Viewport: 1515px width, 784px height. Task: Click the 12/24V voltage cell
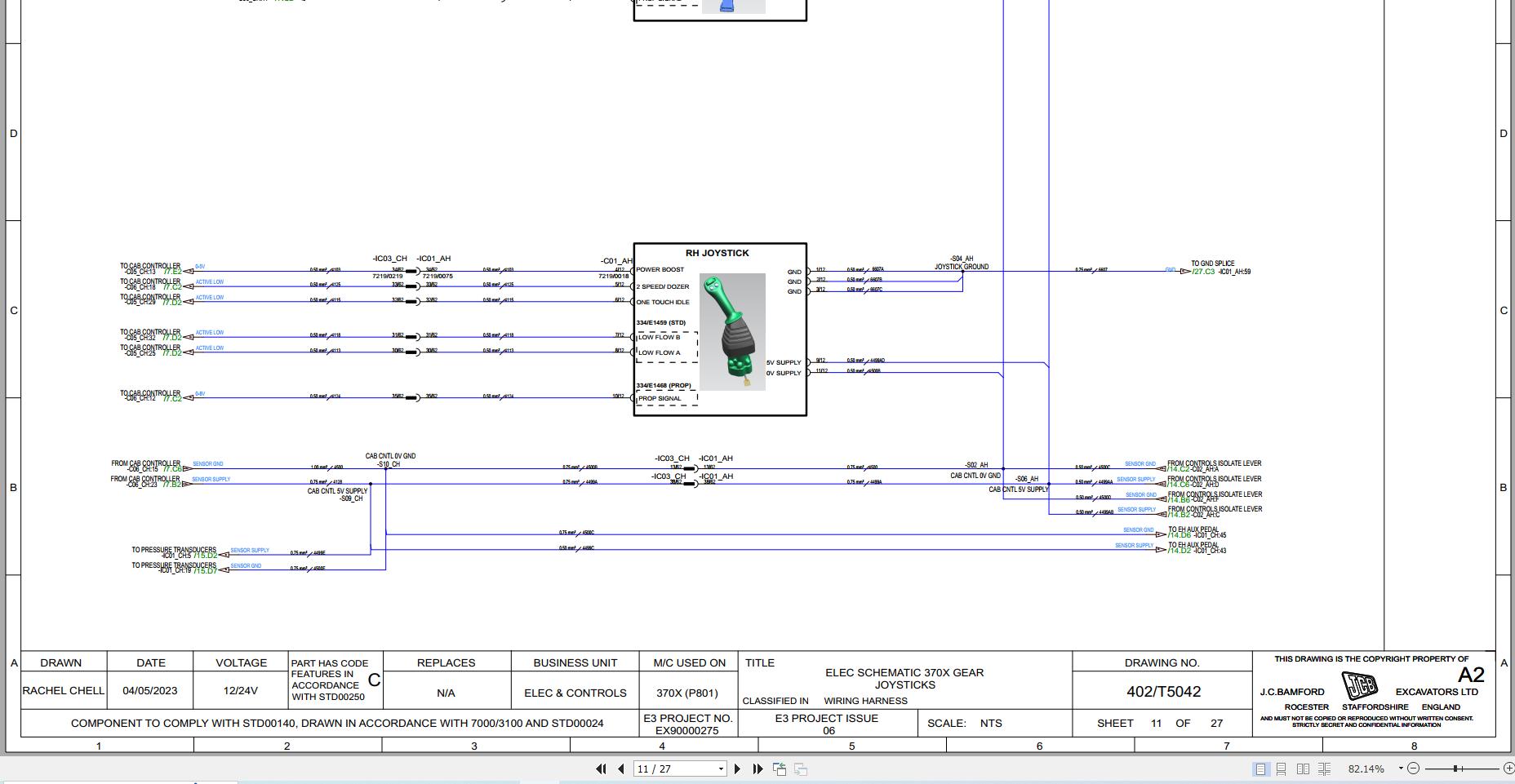(x=240, y=690)
